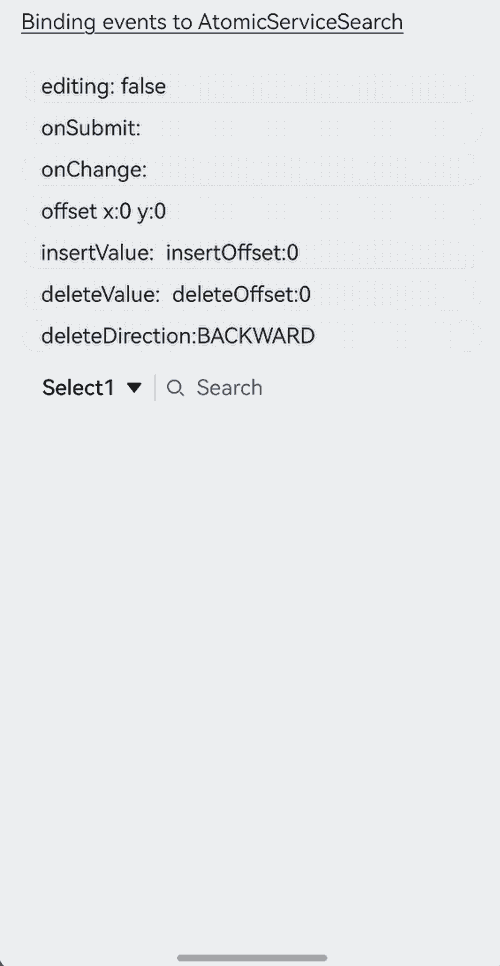Select the 'editing: false' status line

103,87
